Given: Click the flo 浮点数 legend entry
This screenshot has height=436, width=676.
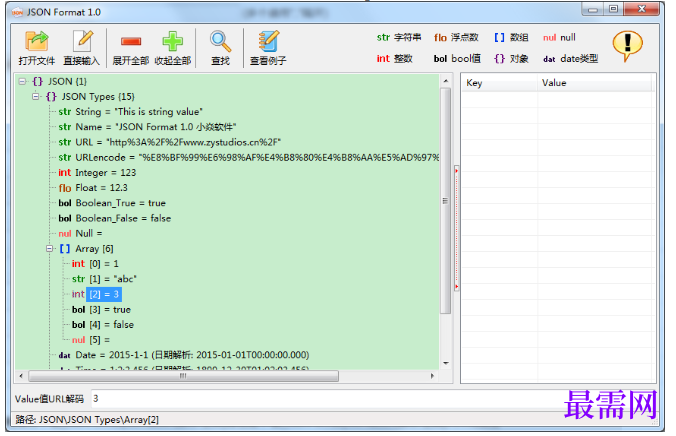Looking at the screenshot, I should (x=456, y=38).
